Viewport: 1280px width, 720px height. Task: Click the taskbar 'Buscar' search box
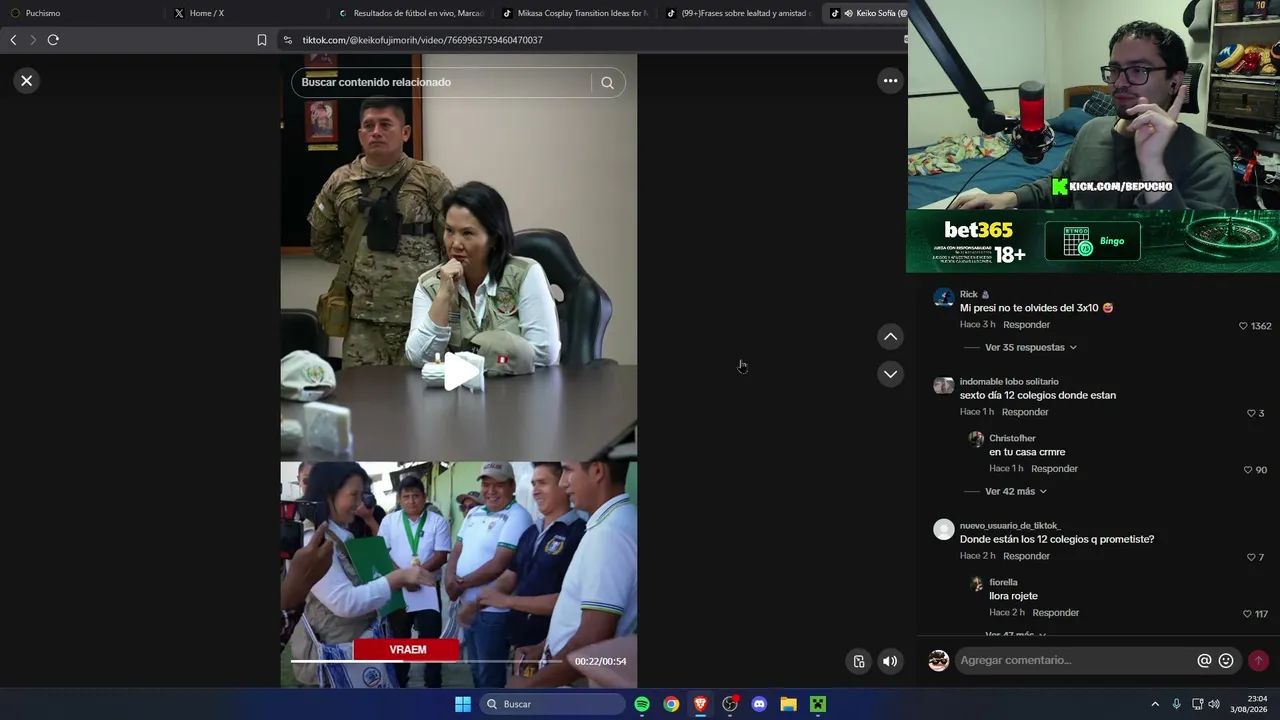(x=551, y=704)
